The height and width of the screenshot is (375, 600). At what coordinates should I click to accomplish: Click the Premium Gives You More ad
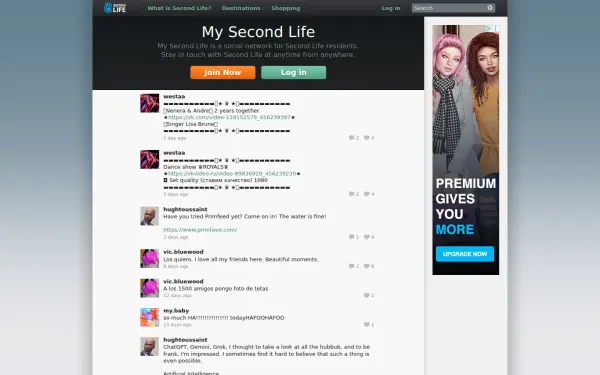tap(466, 150)
